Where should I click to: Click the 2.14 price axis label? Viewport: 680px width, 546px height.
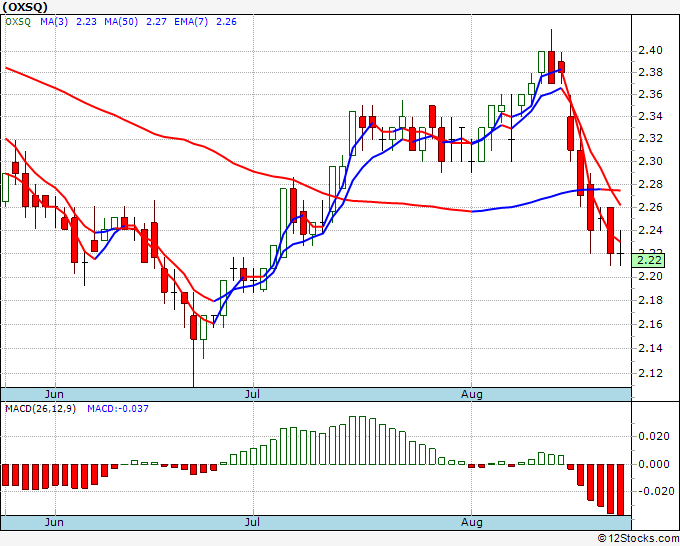(651, 348)
